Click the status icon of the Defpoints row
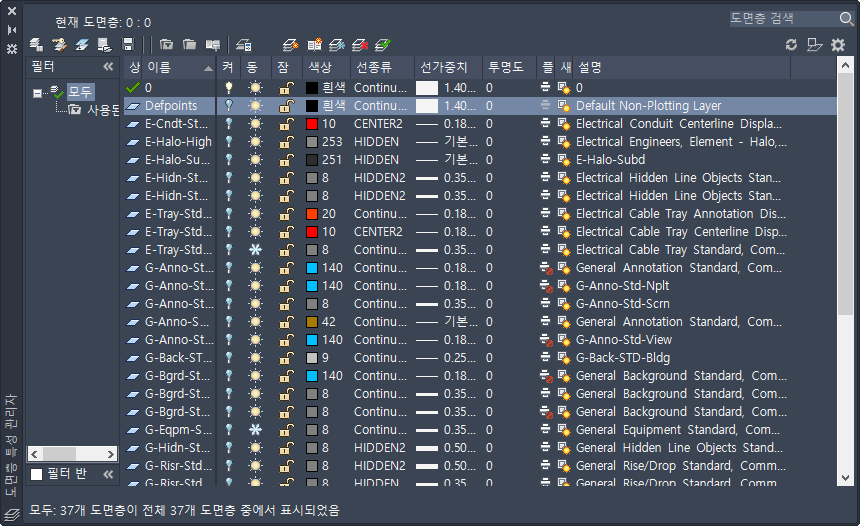The image size is (860, 526). click(133, 106)
